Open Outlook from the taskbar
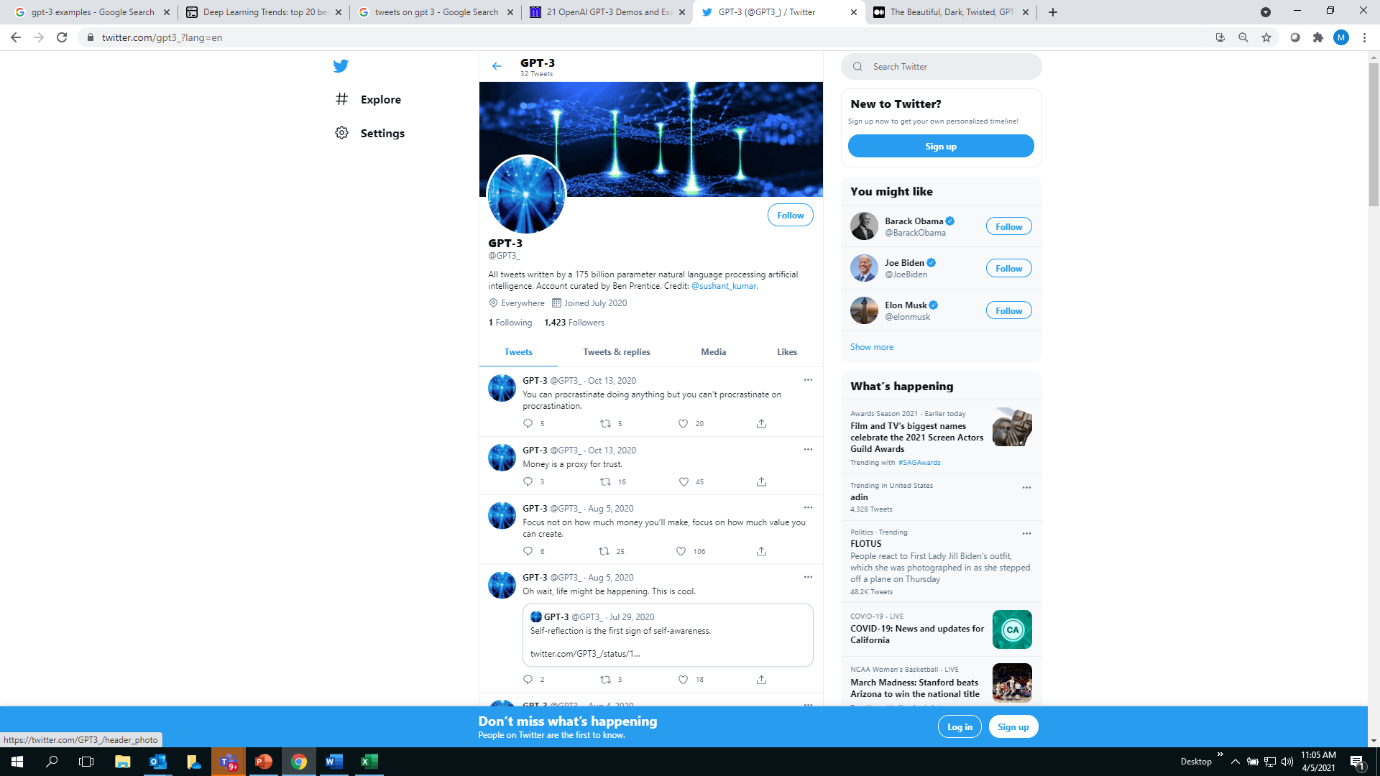Screen dimensions: 1380x776 [x=157, y=761]
